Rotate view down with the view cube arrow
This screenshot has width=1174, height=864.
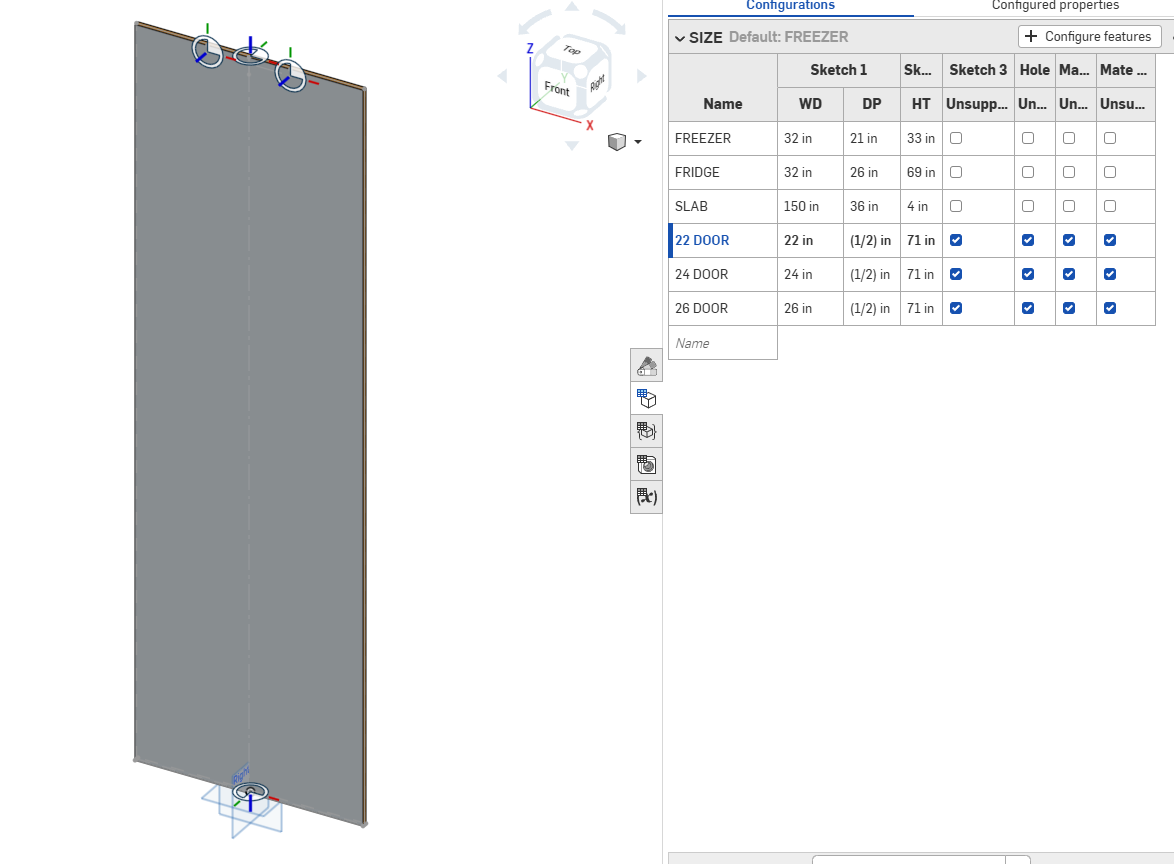572,145
